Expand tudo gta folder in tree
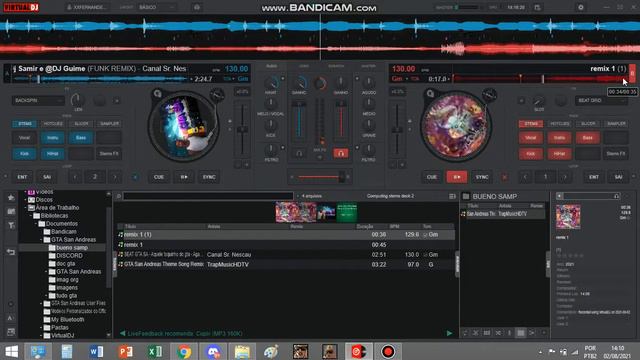Image resolution: width=640 pixels, height=360 pixels. (46, 296)
